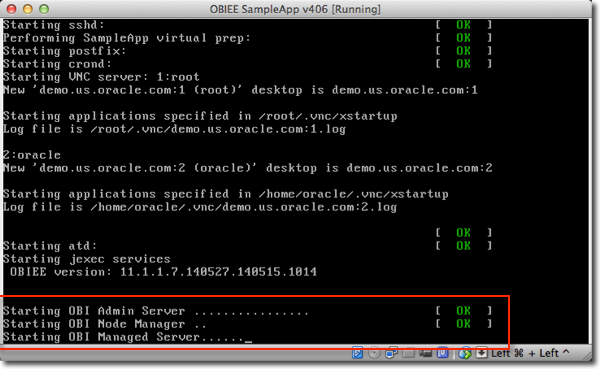
Task: Zoom the VM window with green button
Action: coord(44,8)
